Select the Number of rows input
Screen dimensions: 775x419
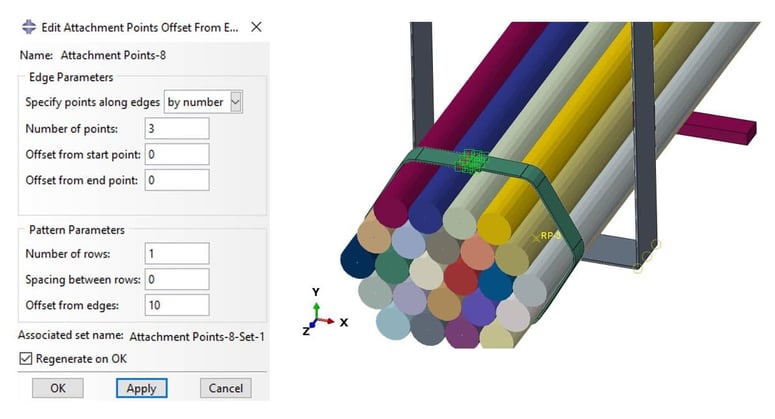(x=177, y=253)
